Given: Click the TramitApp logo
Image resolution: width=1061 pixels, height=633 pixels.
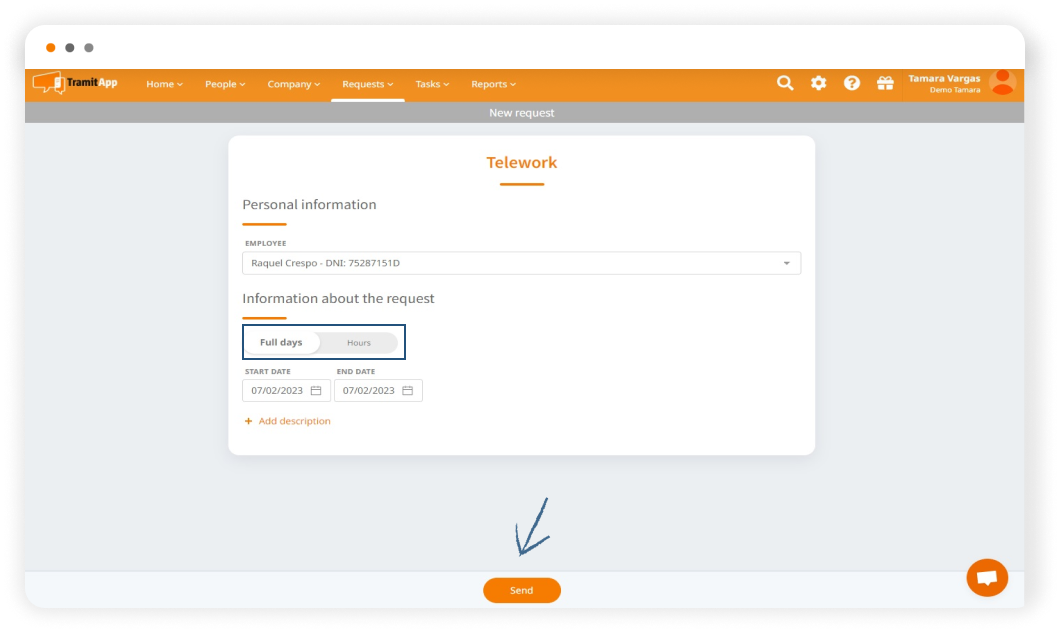Looking at the screenshot, I should [75, 83].
